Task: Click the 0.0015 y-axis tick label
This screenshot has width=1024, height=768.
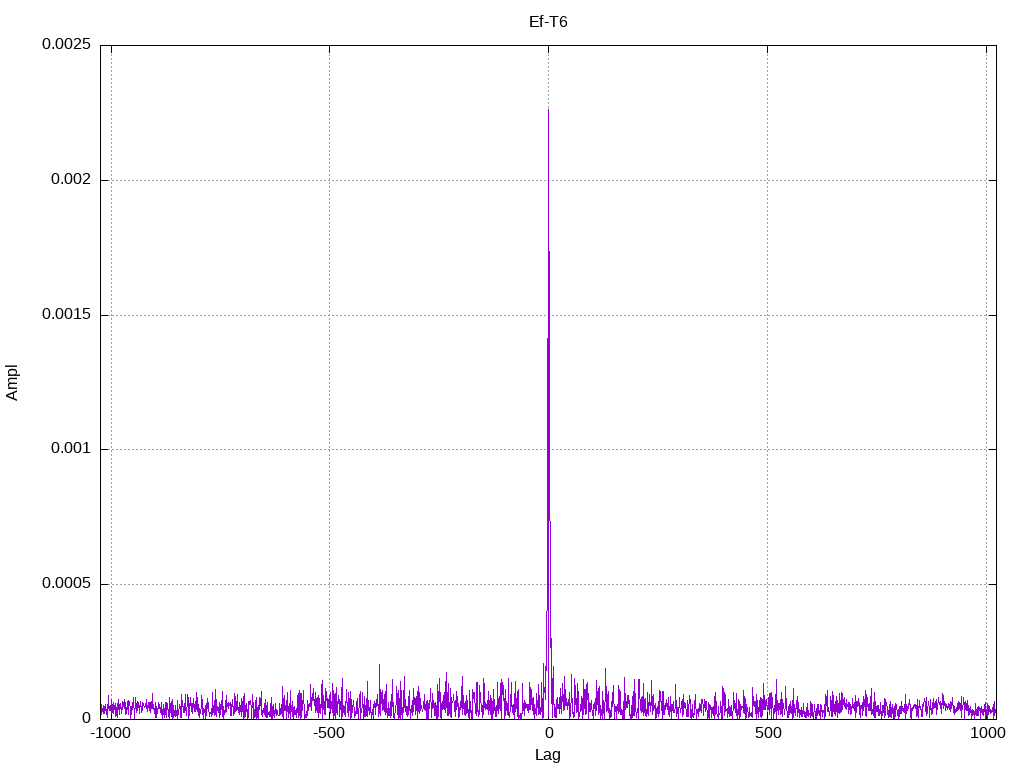Action: tap(66, 314)
